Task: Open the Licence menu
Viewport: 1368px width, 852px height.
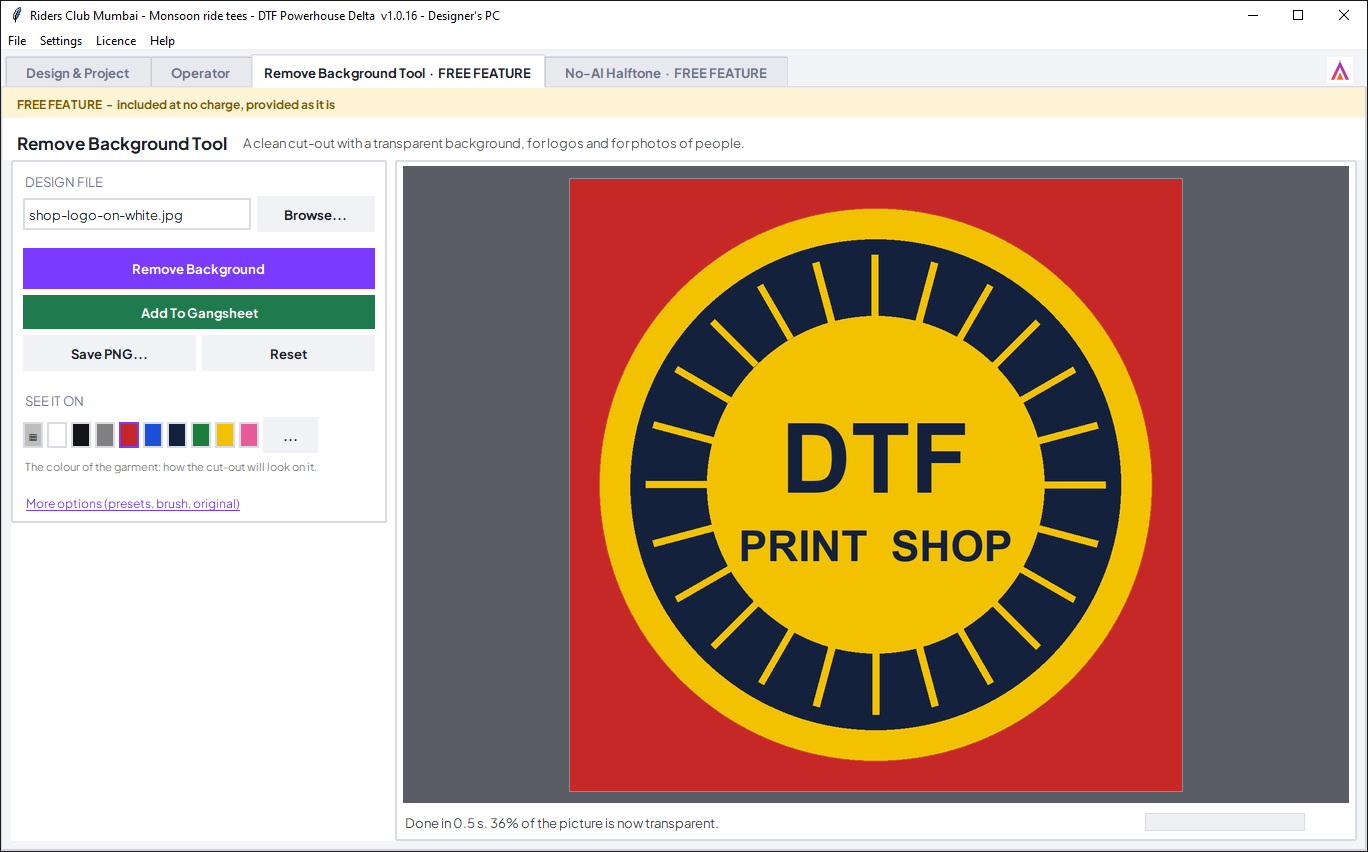Action: (116, 41)
